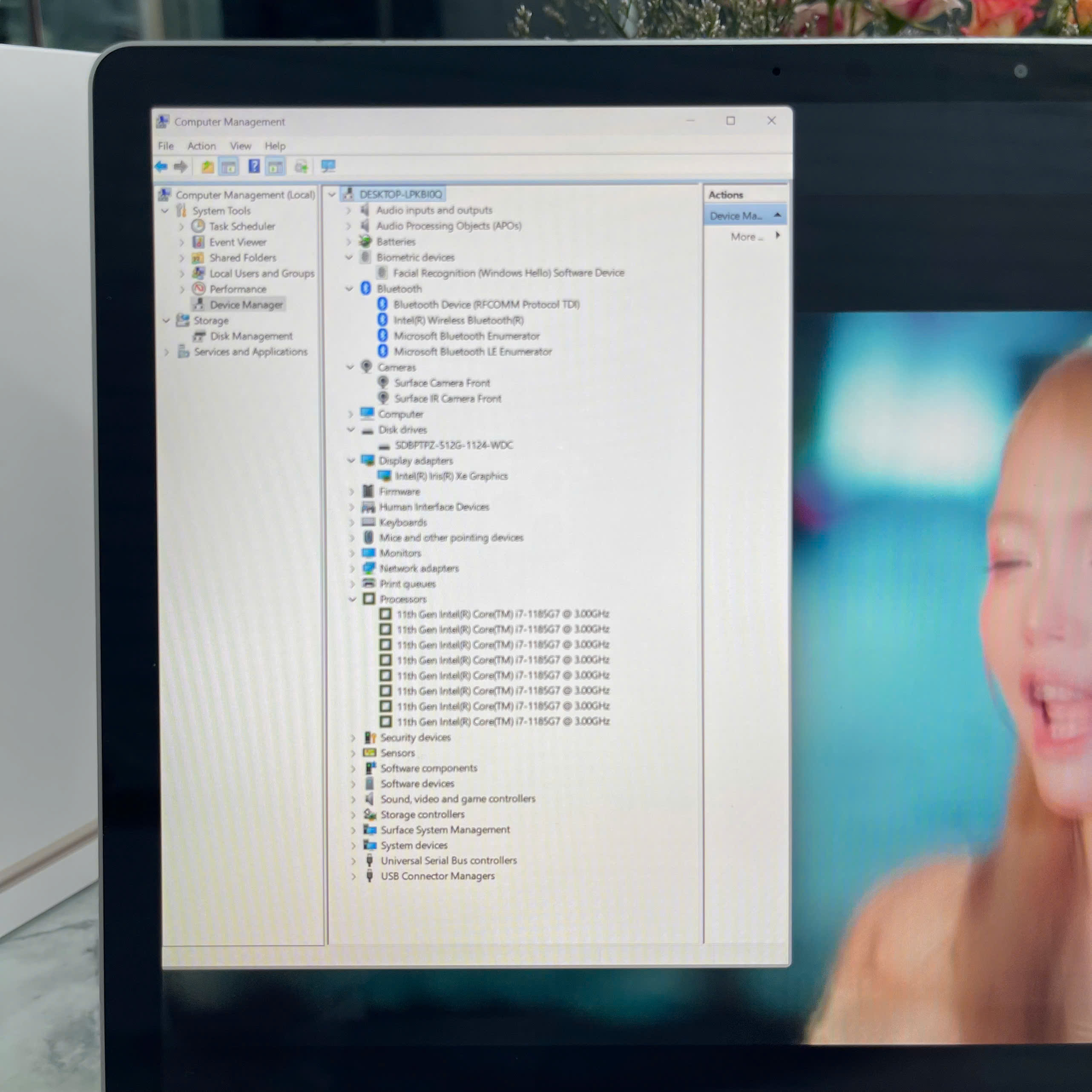Click the Forward arrow toolbar icon
The image size is (1092, 1092).
tap(181, 166)
